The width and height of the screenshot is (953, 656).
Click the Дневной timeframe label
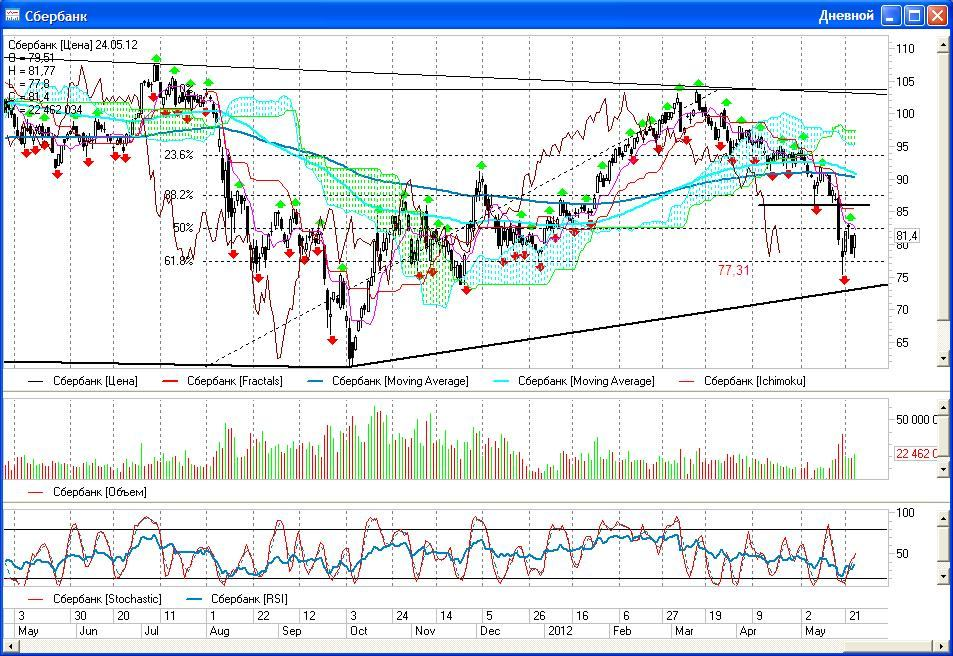click(846, 16)
